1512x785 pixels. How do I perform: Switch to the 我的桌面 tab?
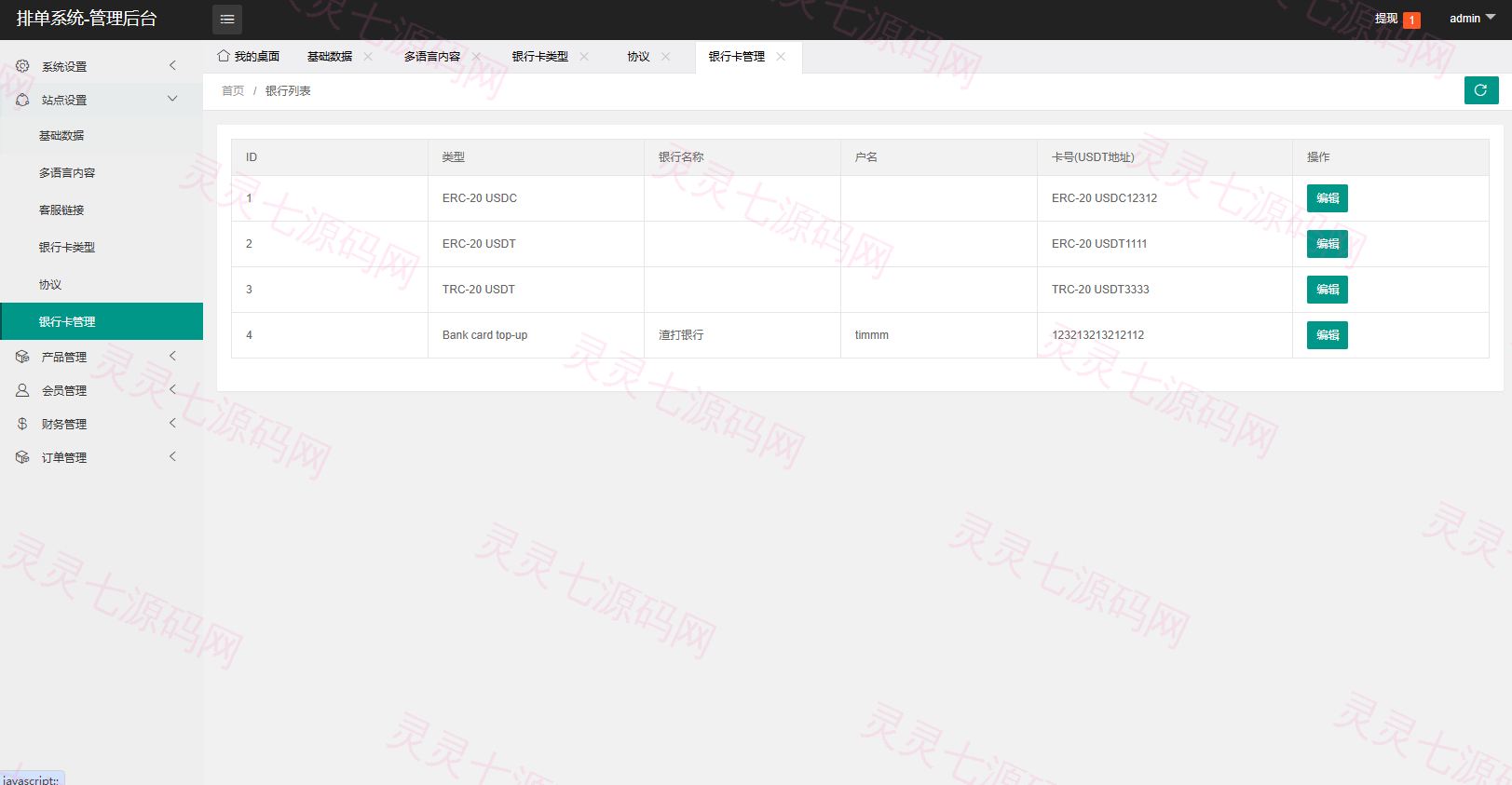[x=249, y=57]
